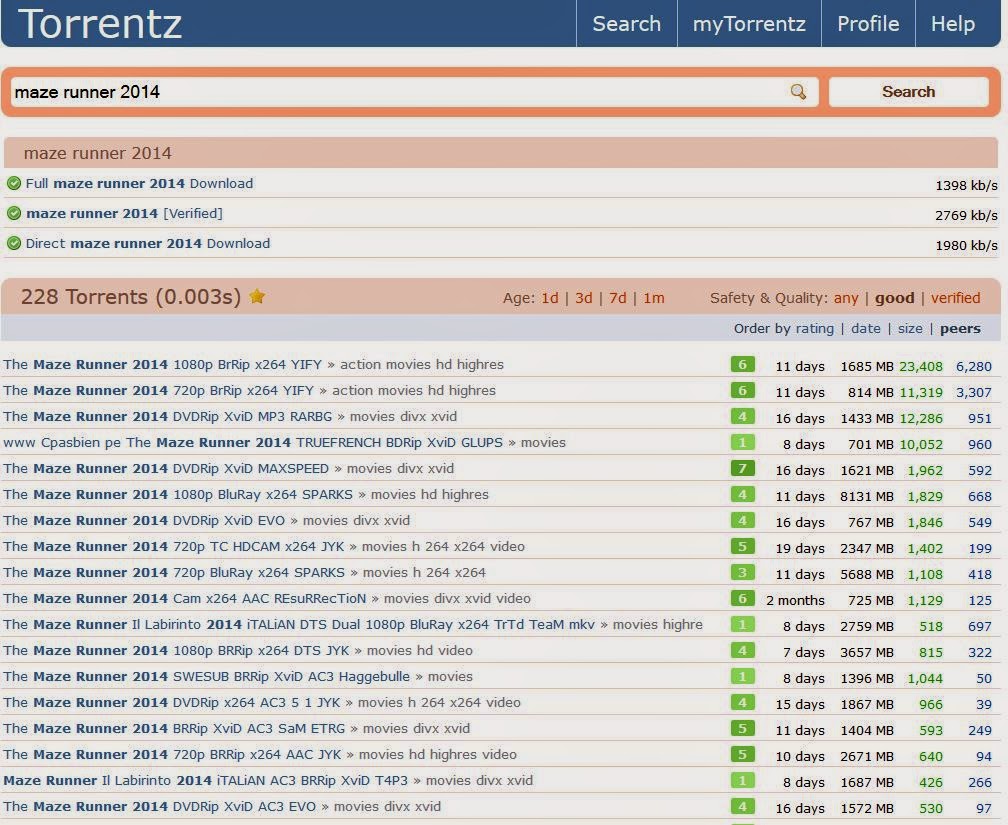Set Safety & Quality to any
Viewport: 1008px width, 825px height.
pos(846,298)
